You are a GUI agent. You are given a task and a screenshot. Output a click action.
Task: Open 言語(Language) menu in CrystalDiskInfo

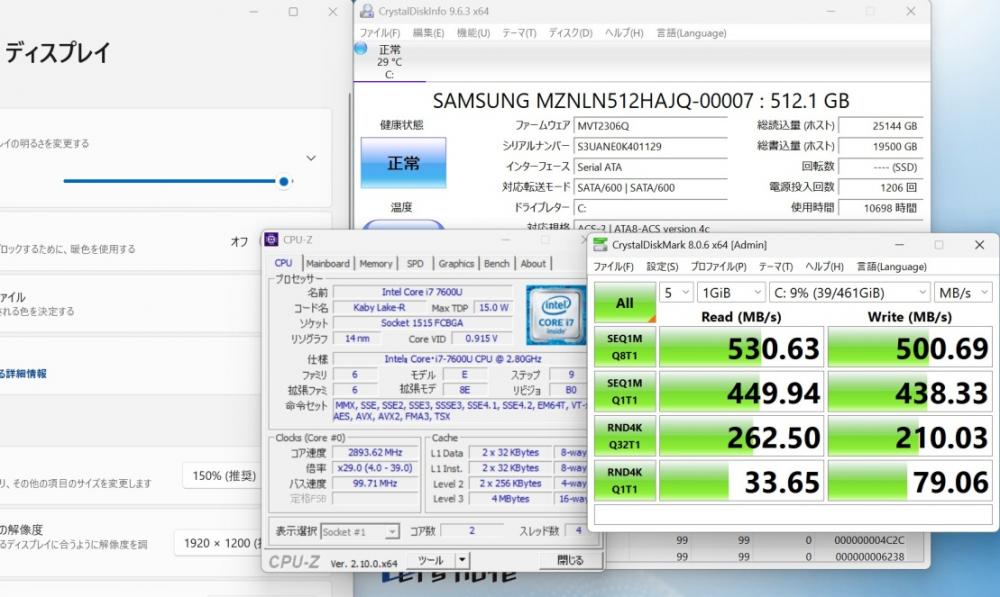[691, 33]
